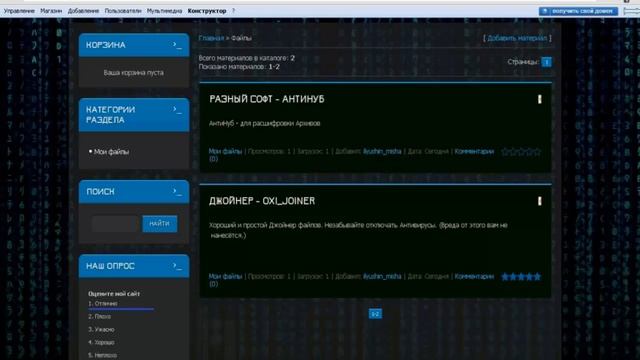Open the РАЗНЫЙ СОФТ - АНТИНУБ title
Viewport: 640px width, 360px height.
[267, 99]
